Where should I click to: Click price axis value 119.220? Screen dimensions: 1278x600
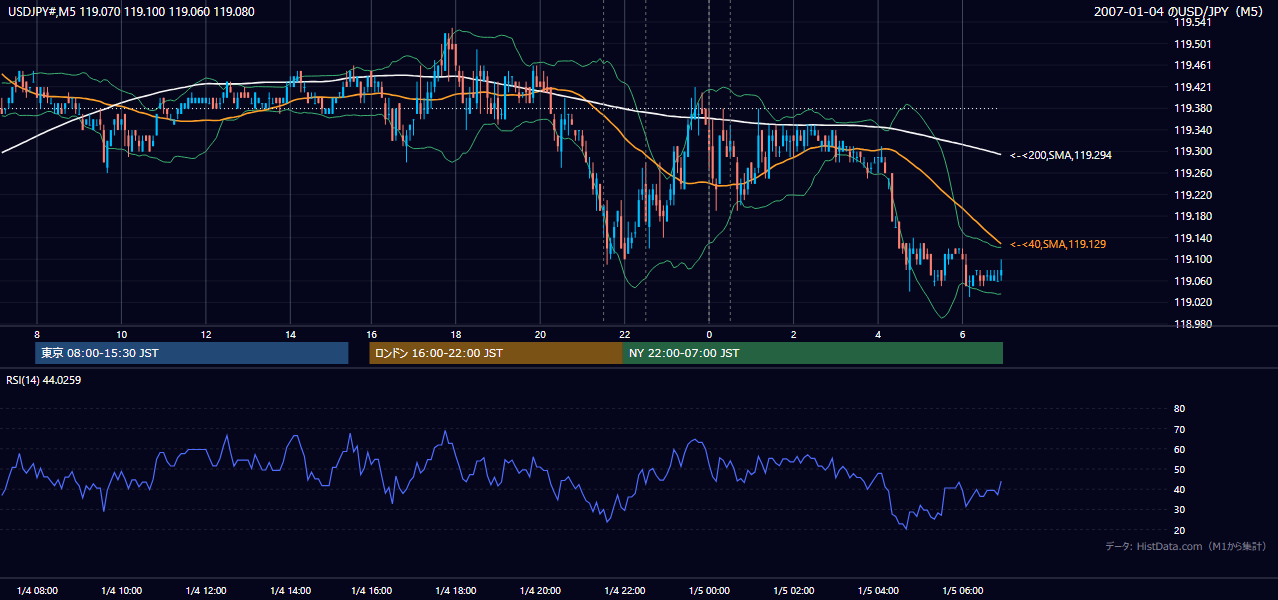tap(1192, 195)
